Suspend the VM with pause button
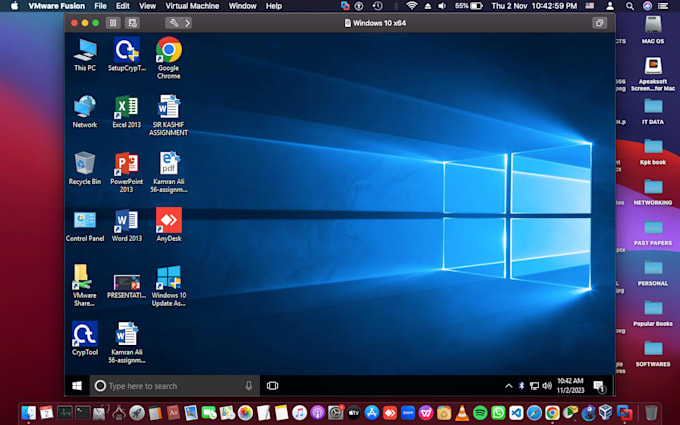The height and width of the screenshot is (425, 680). tap(113, 23)
